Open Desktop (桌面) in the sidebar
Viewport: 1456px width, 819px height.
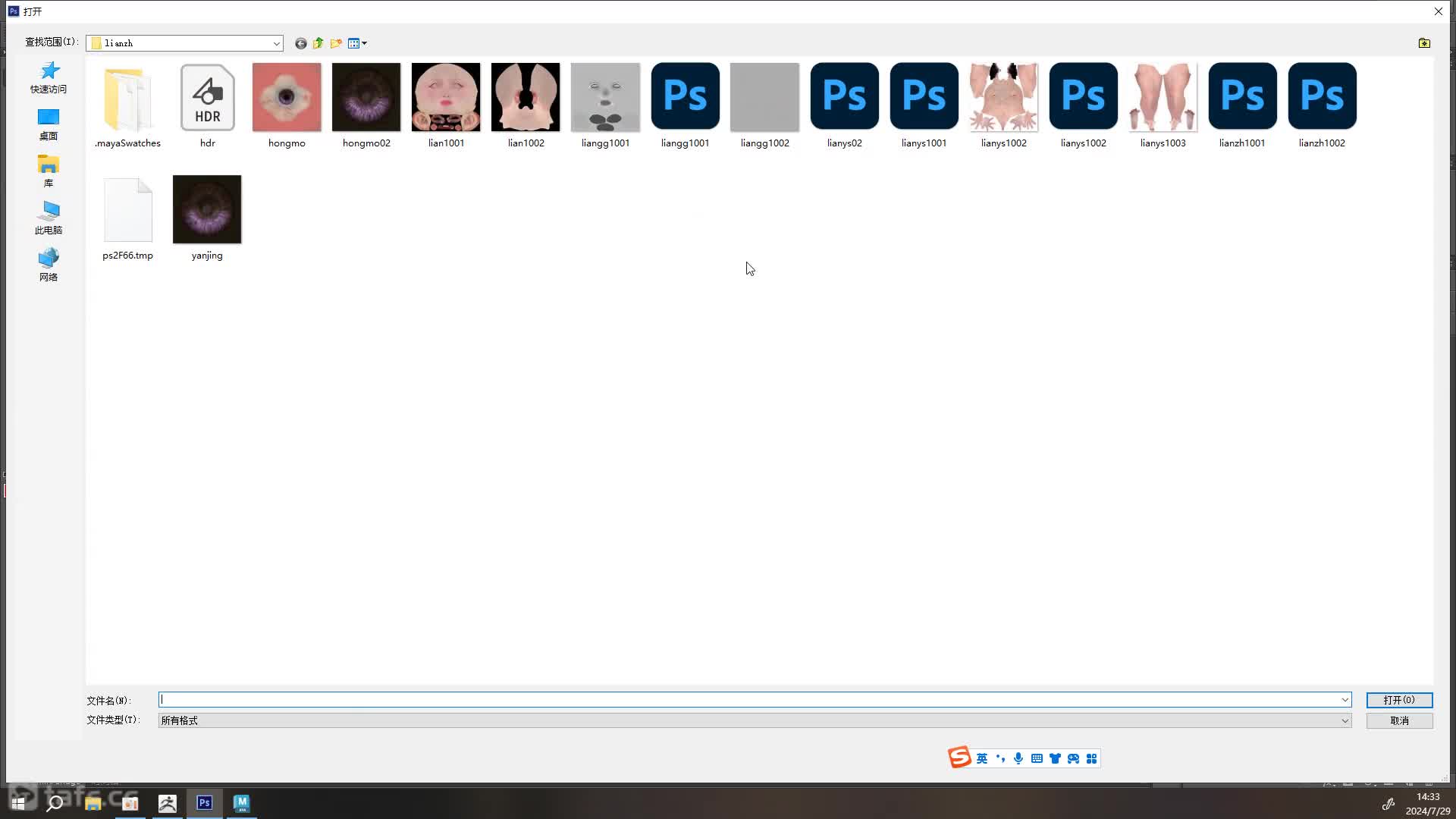coord(49,125)
